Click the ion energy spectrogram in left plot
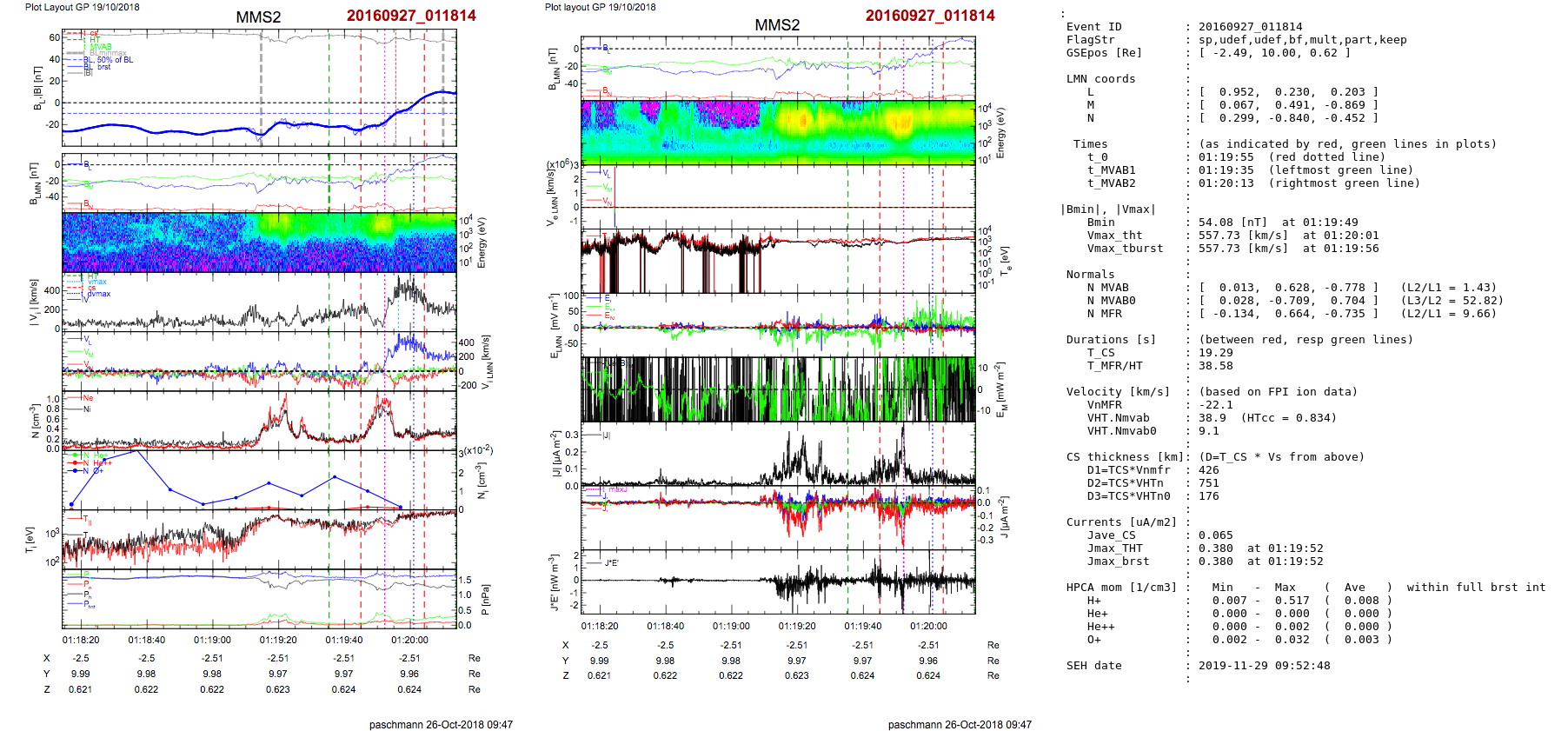Image resolution: width=1568 pixels, height=731 pixels. point(259,243)
